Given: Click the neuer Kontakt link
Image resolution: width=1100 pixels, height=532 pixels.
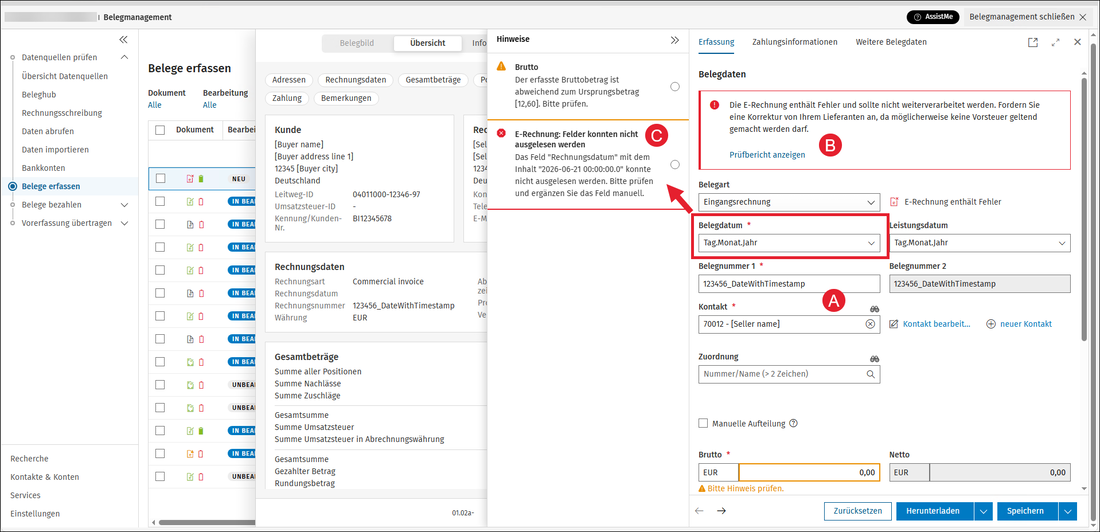Looking at the screenshot, I should [1026, 324].
